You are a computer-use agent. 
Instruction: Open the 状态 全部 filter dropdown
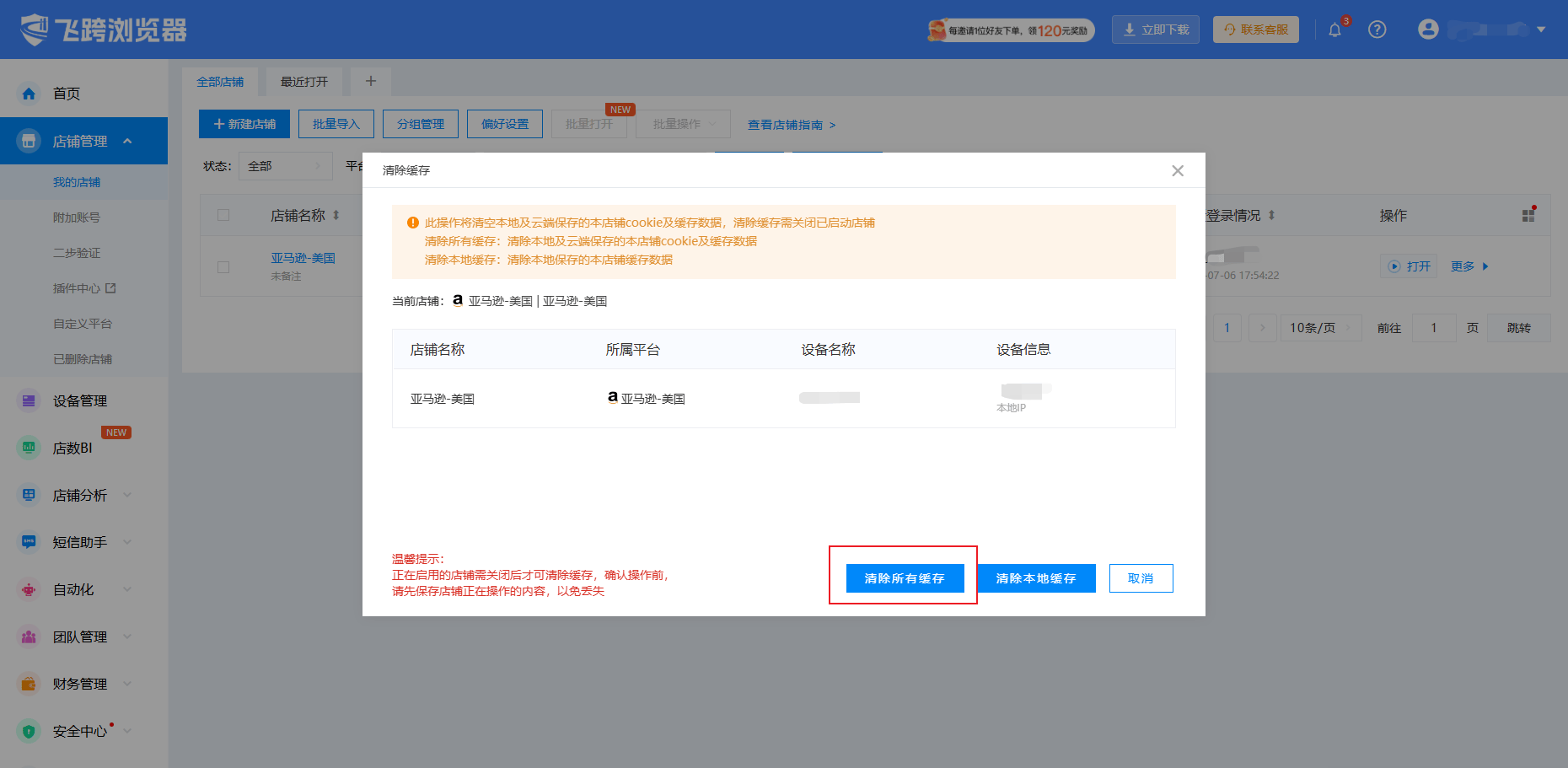[285, 166]
